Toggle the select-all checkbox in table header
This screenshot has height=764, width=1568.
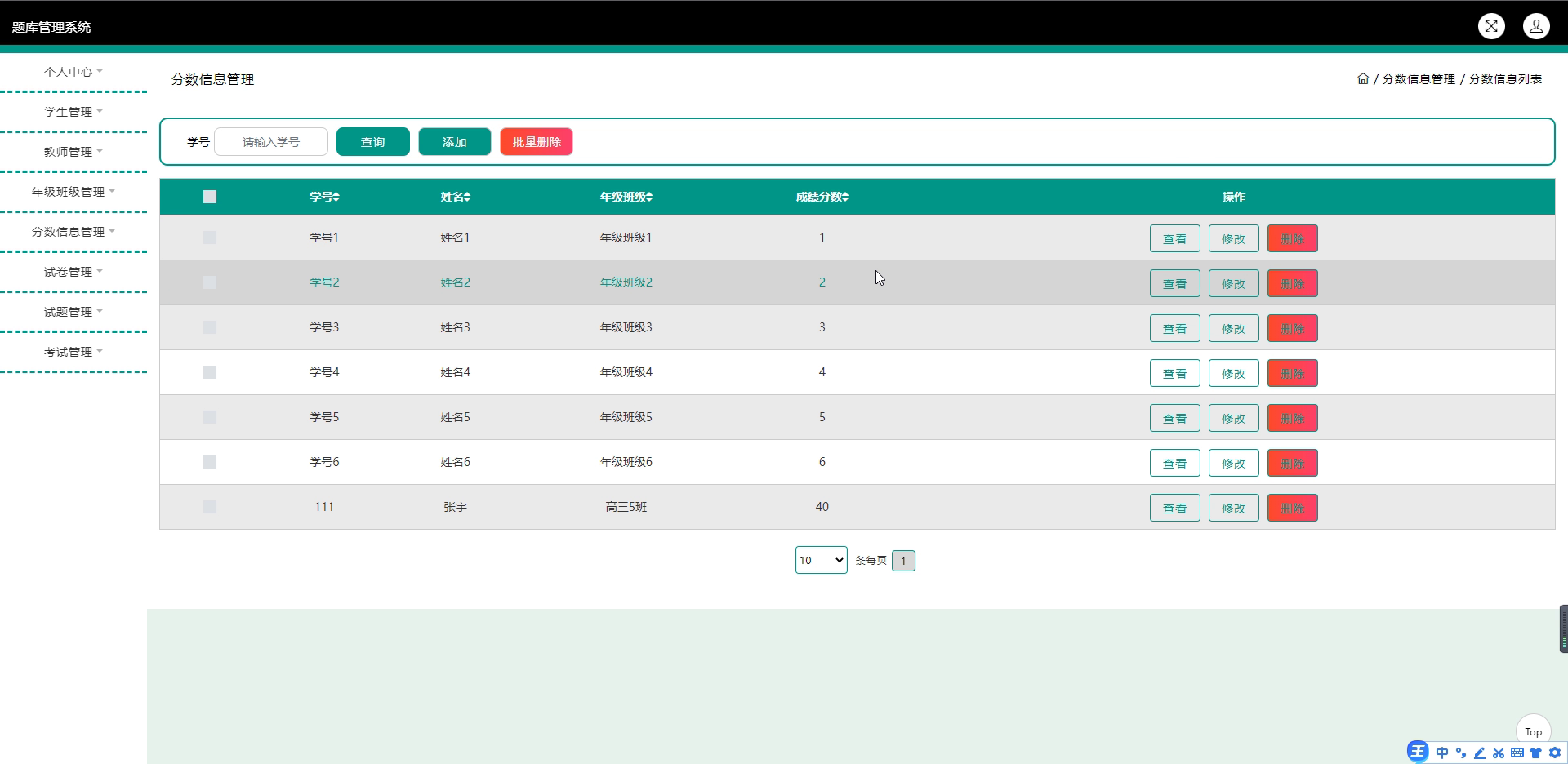pyautogui.click(x=210, y=197)
